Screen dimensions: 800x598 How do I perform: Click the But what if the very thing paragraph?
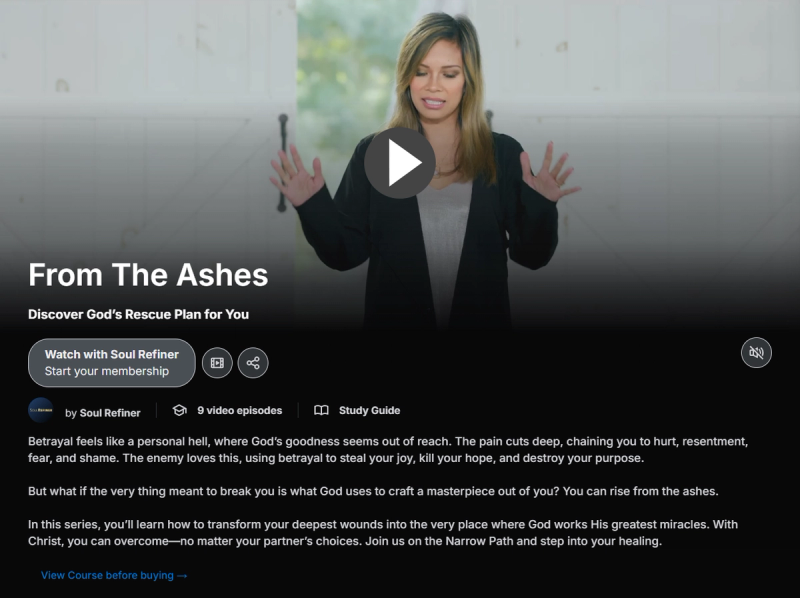pos(373,491)
